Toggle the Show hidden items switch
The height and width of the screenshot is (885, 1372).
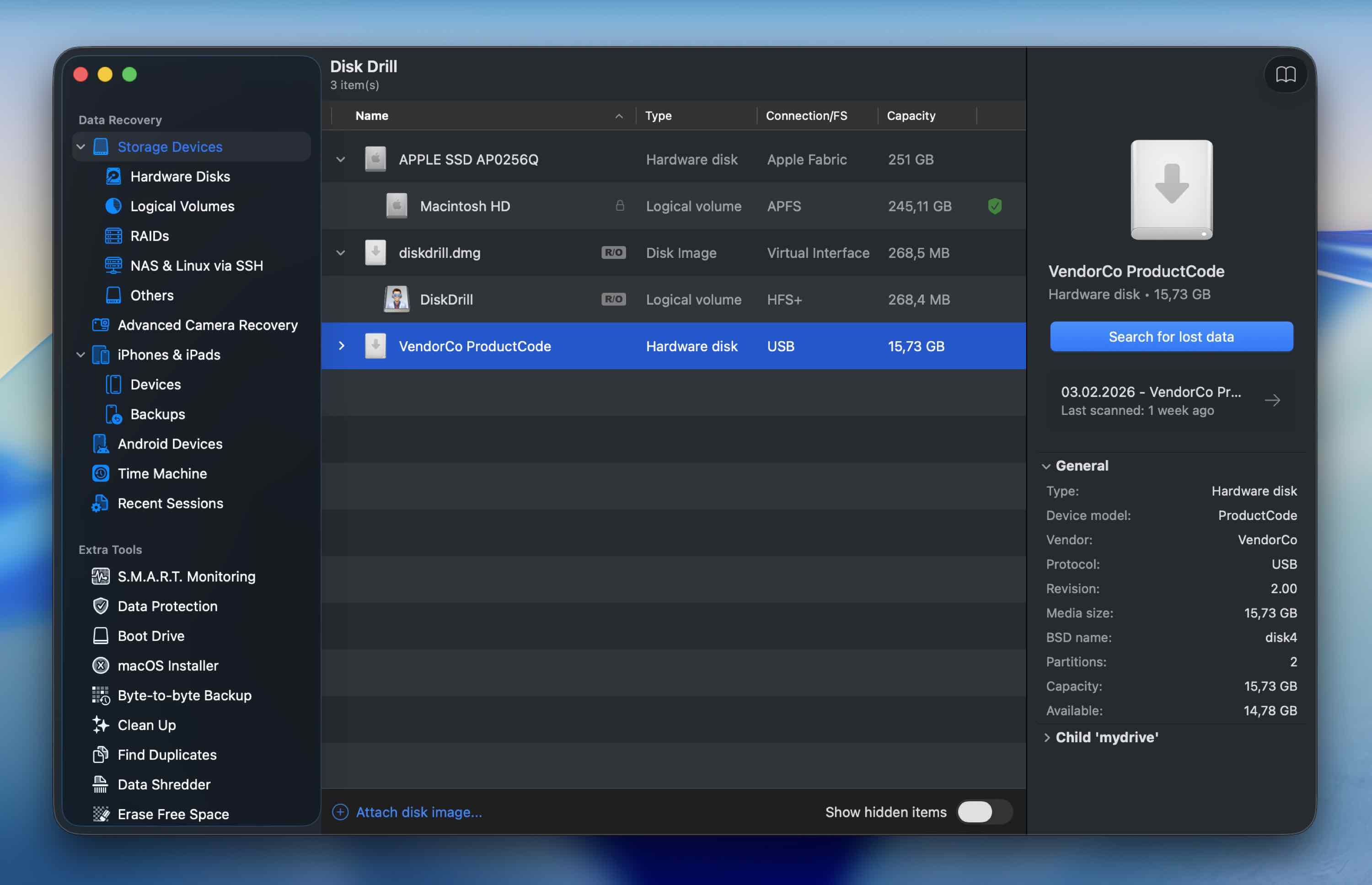click(984, 812)
